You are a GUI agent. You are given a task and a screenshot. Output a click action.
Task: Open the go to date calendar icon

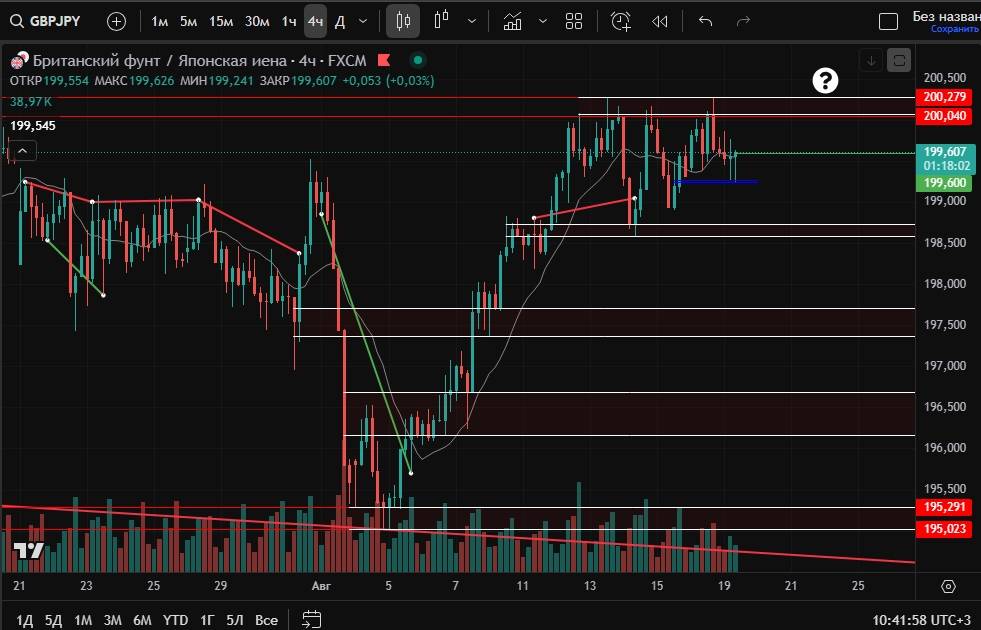pyautogui.click(x=311, y=619)
